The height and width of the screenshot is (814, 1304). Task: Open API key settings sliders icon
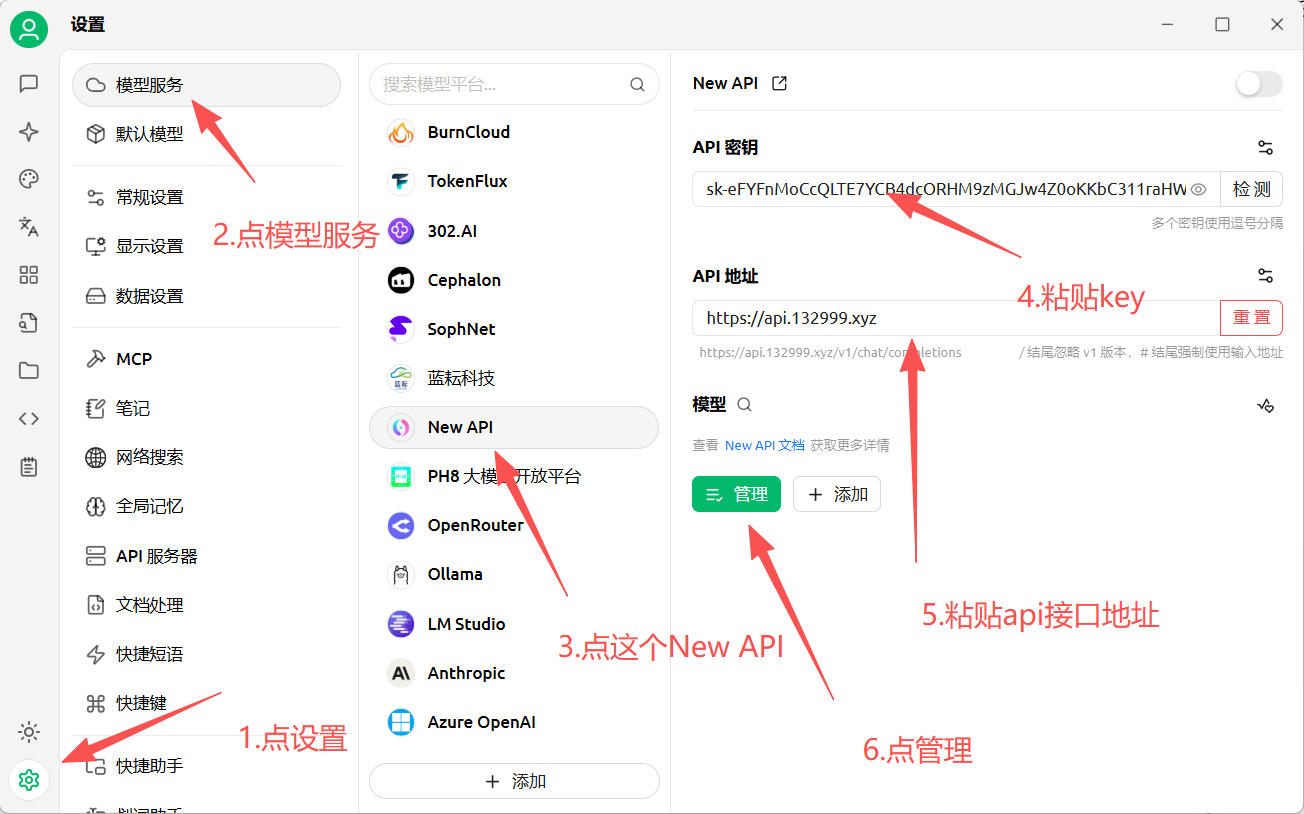coord(1265,148)
